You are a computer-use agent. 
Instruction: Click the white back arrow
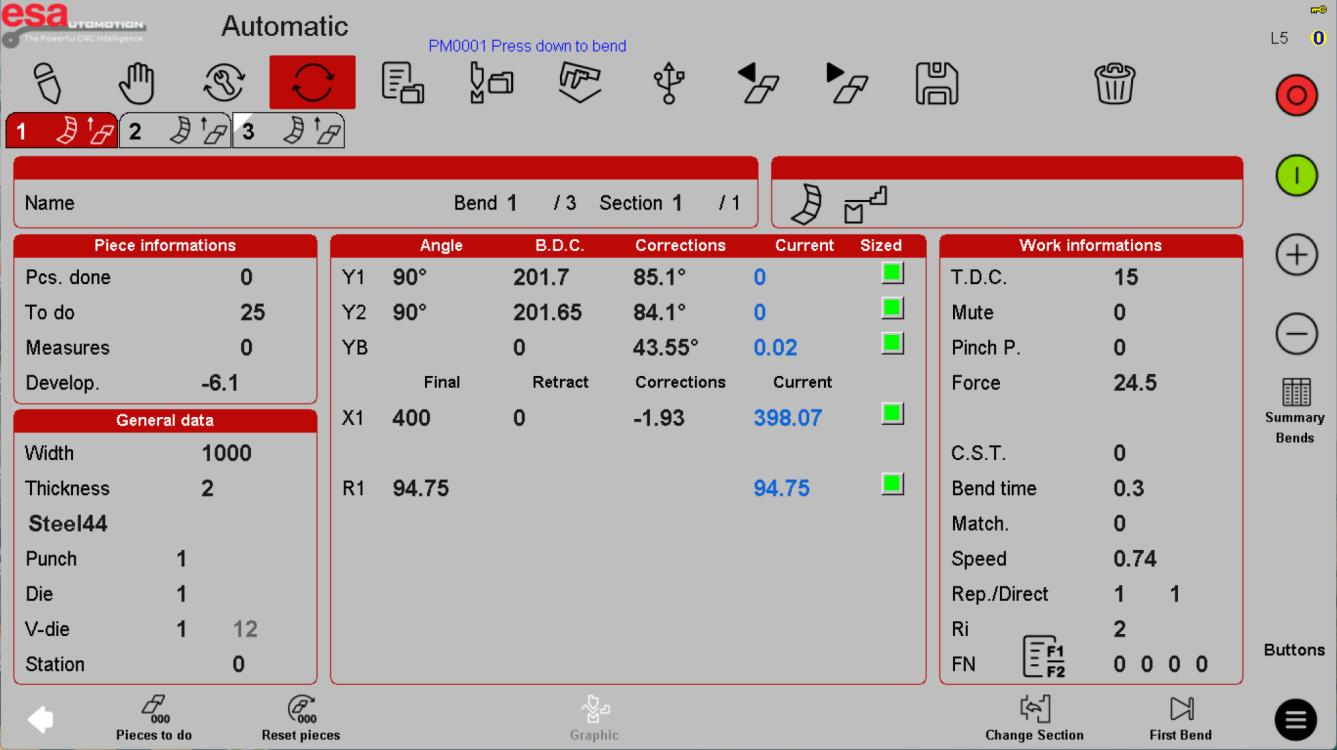point(41,719)
